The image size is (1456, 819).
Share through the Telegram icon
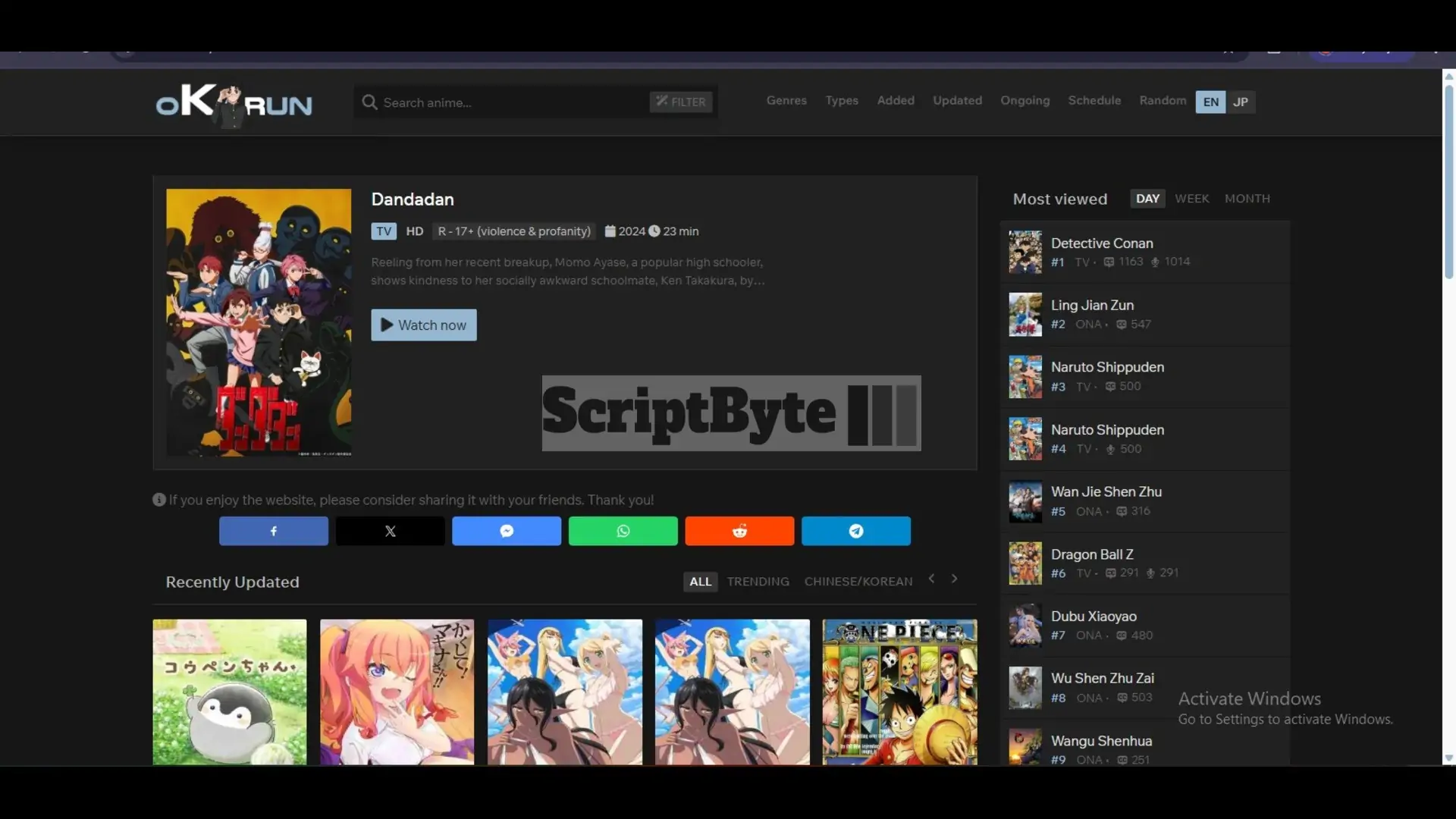pos(855,531)
